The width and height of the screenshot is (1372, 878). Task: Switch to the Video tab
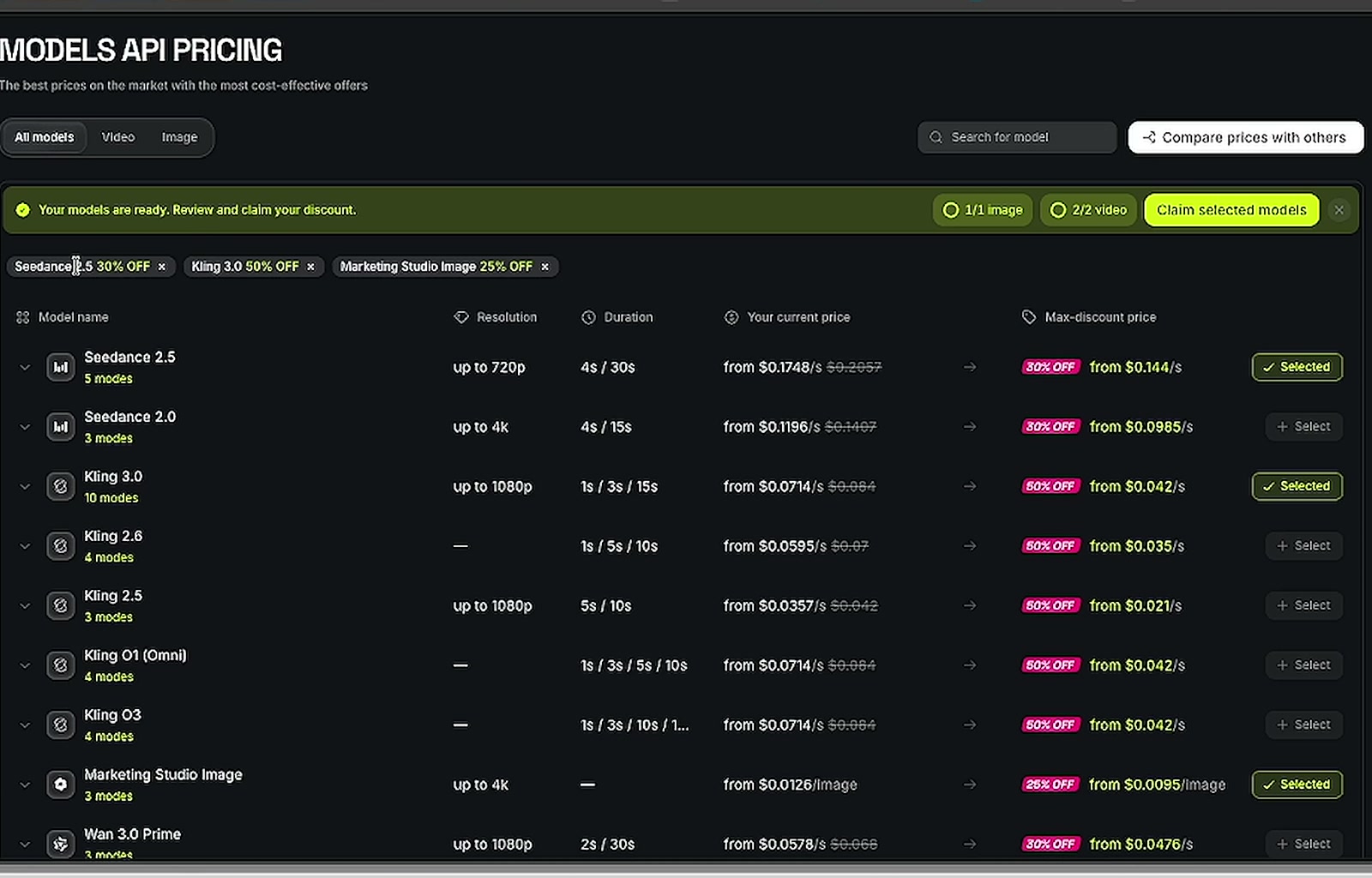click(118, 137)
